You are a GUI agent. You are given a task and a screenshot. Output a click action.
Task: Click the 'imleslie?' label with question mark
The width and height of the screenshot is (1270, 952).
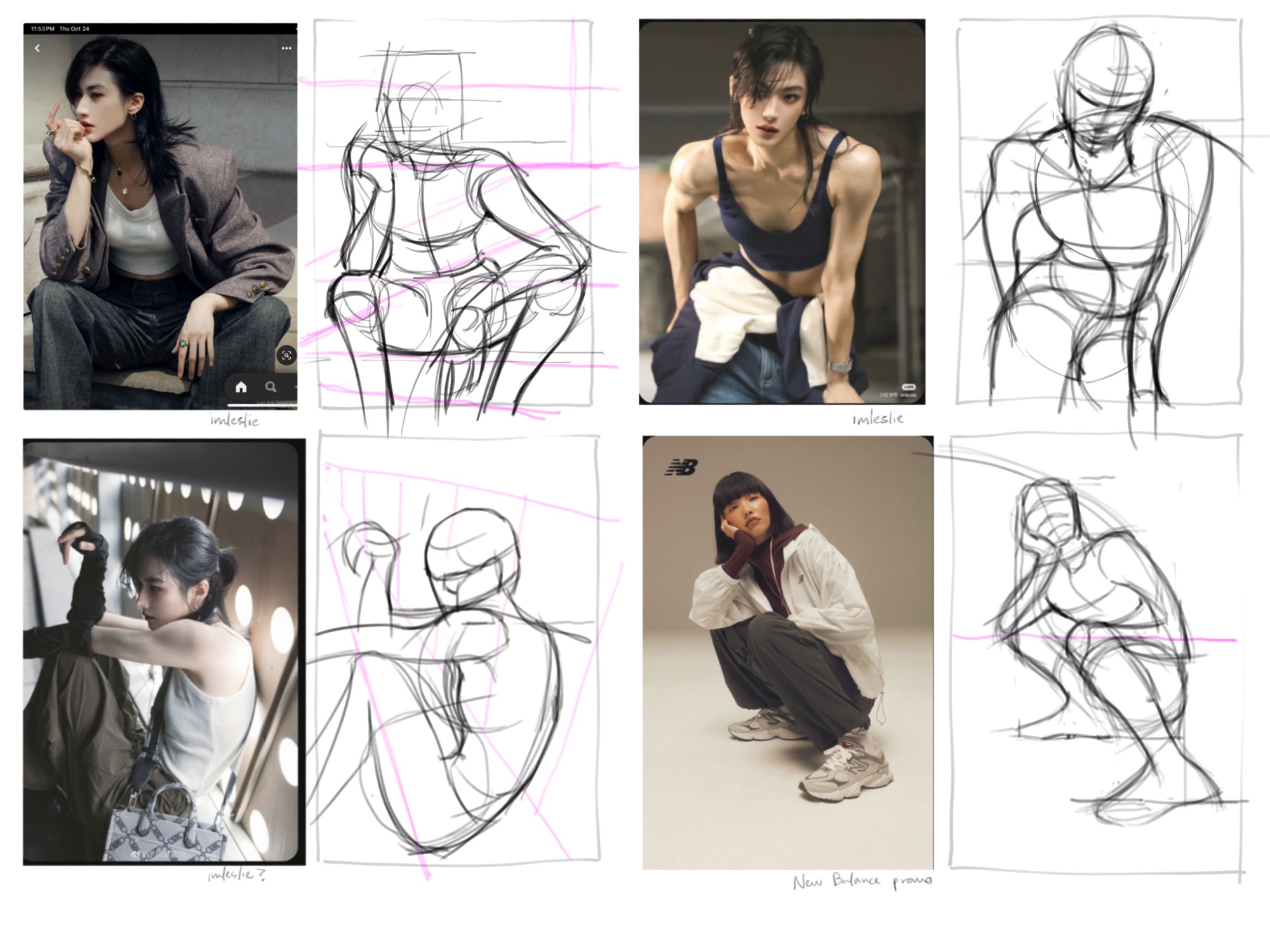[x=236, y=875]
